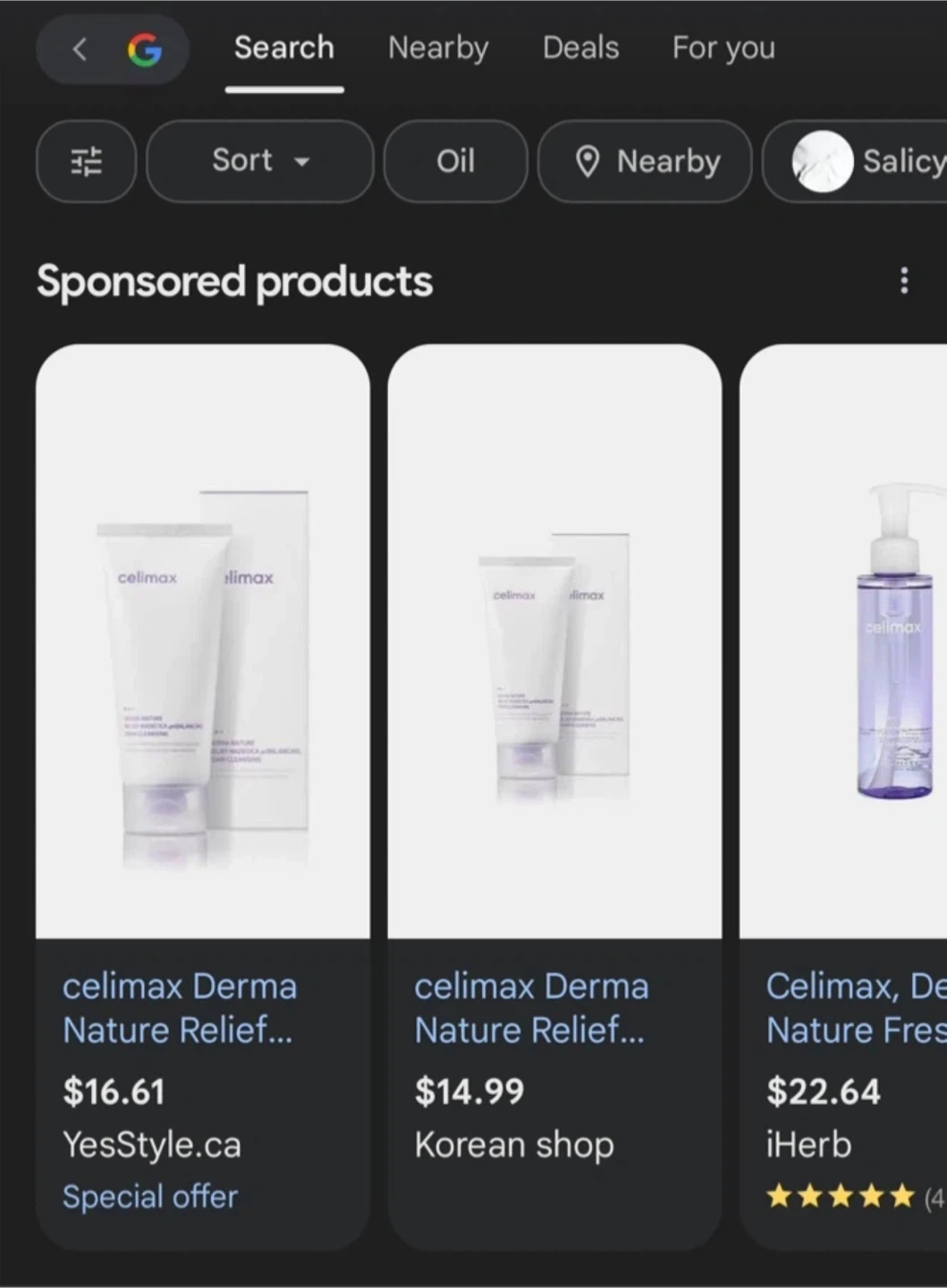Click the Google G logo
Screen dimensions: 947x1288
[145, 49]
